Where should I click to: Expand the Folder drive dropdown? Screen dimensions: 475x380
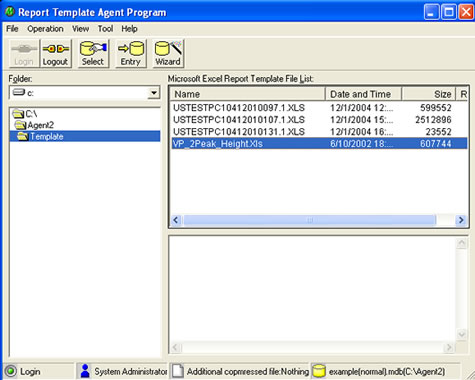click(154, 93)
